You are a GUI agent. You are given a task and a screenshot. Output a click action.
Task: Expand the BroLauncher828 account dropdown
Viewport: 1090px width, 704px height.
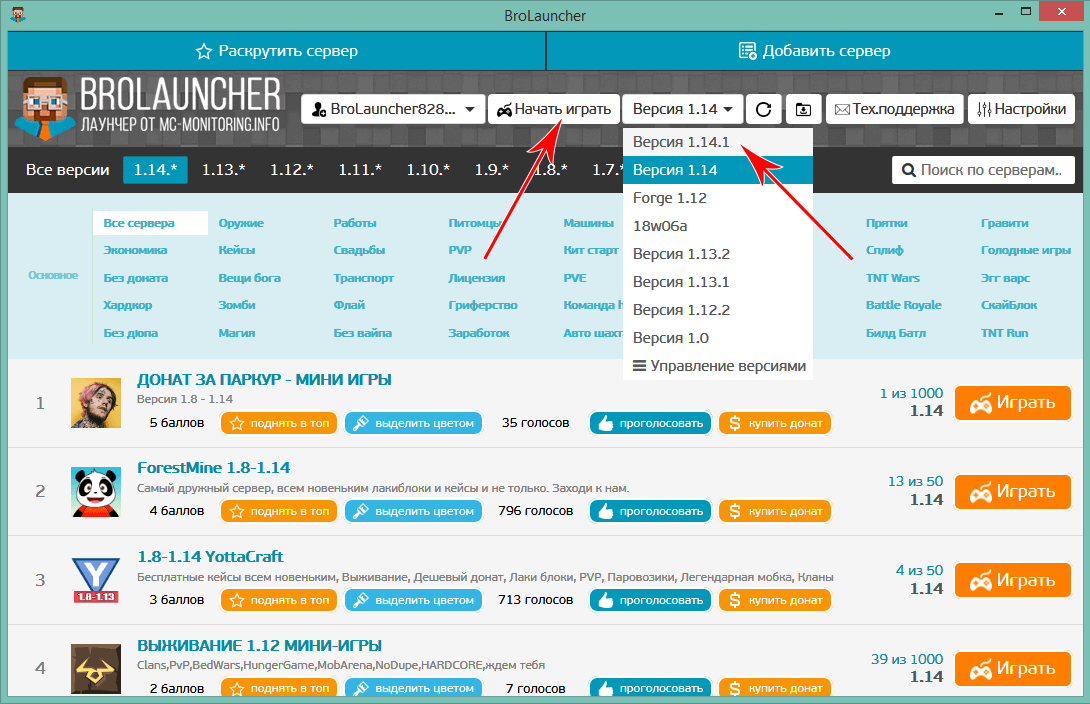pos(393,109)
